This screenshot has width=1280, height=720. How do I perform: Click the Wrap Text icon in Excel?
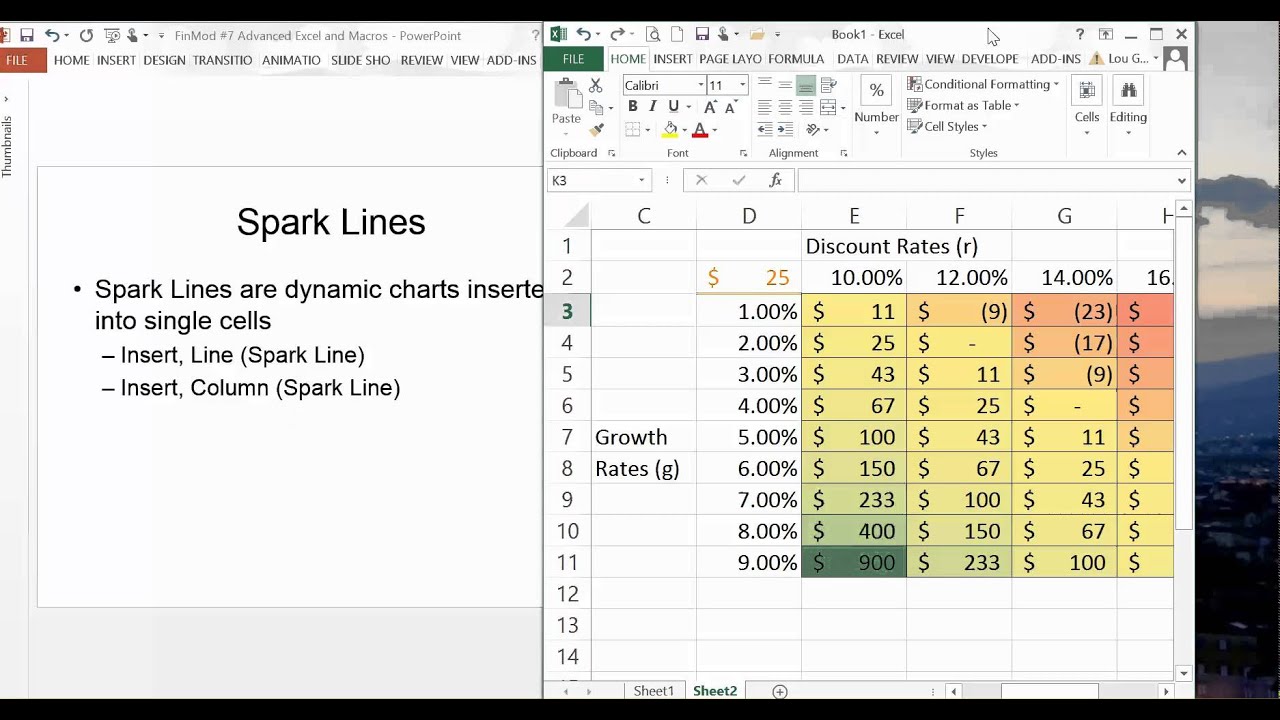coord(828,86)
